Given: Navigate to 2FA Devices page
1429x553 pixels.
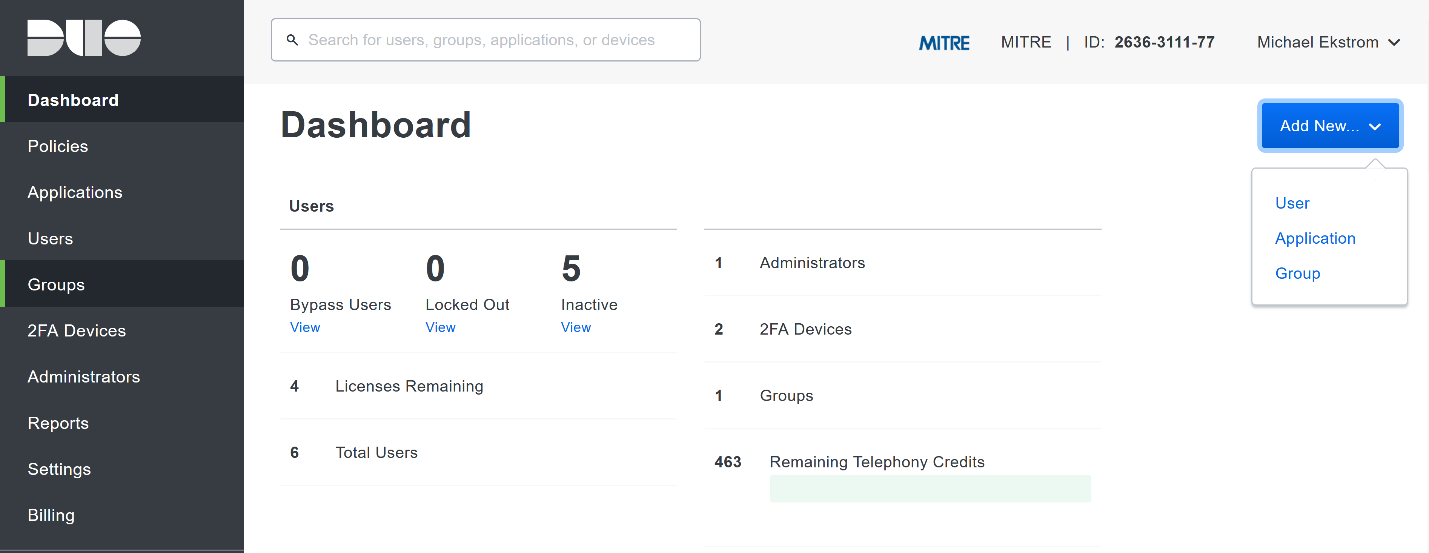Looking at the screenshot, I should pos(77,331).
